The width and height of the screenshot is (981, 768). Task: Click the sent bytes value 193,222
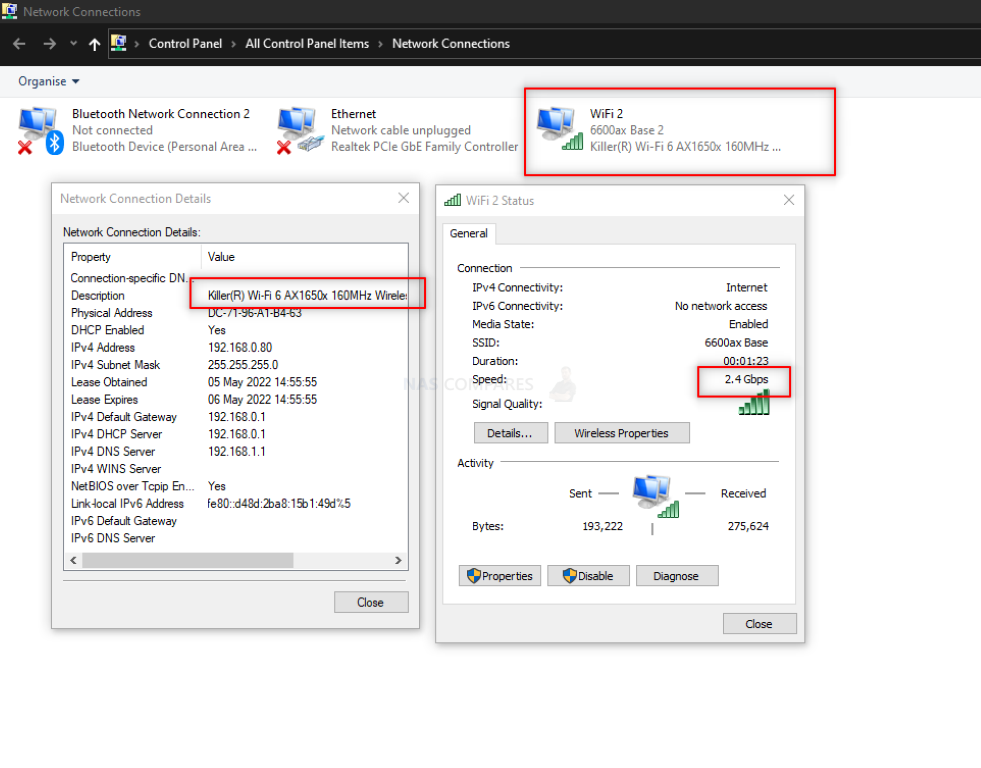(602, 526)
